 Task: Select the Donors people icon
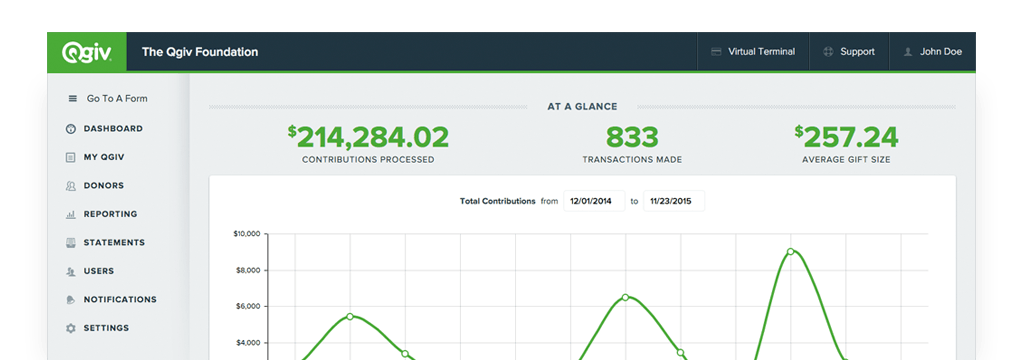click(71, 186)
